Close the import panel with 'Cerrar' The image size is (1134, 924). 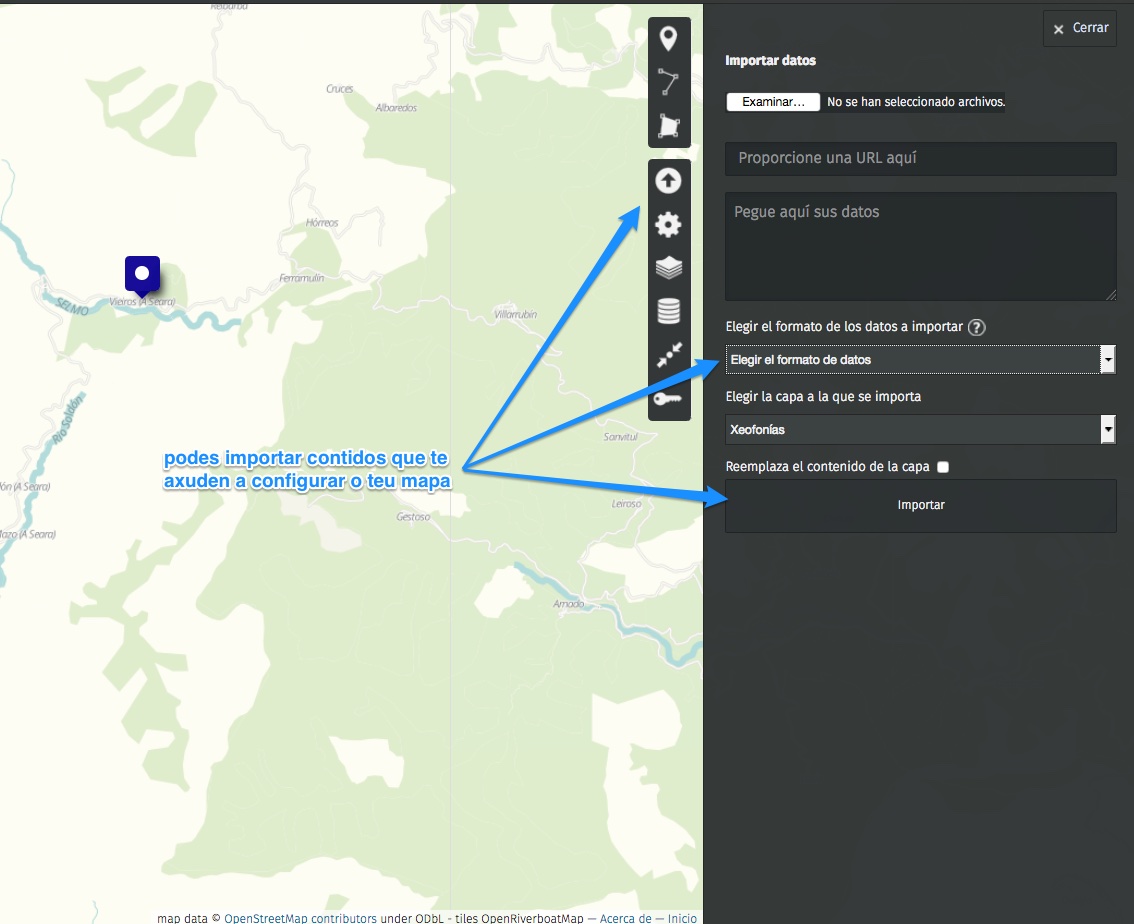pos(1080,28)
